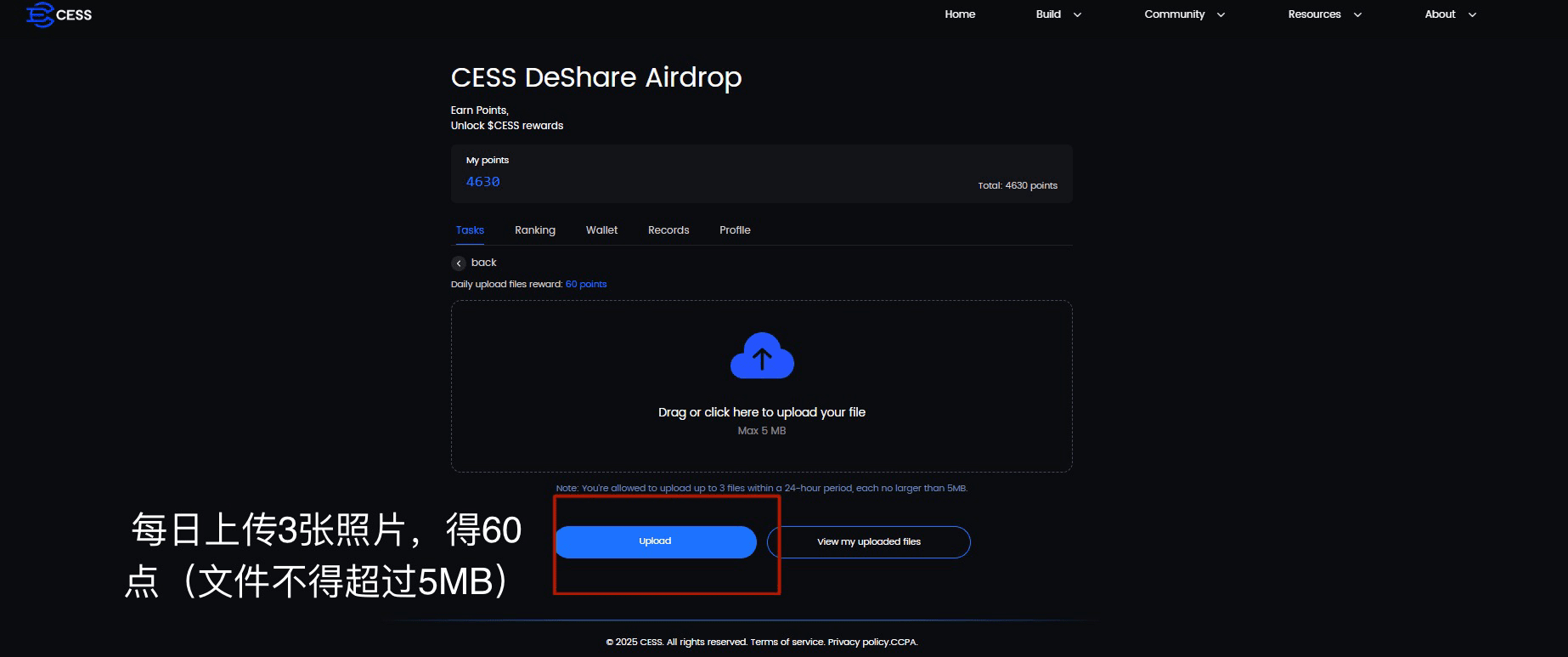Open the Community nav item
The height and width of the screenshot is (657, 1568).
pyautogui.click(x=1174, y=14)
